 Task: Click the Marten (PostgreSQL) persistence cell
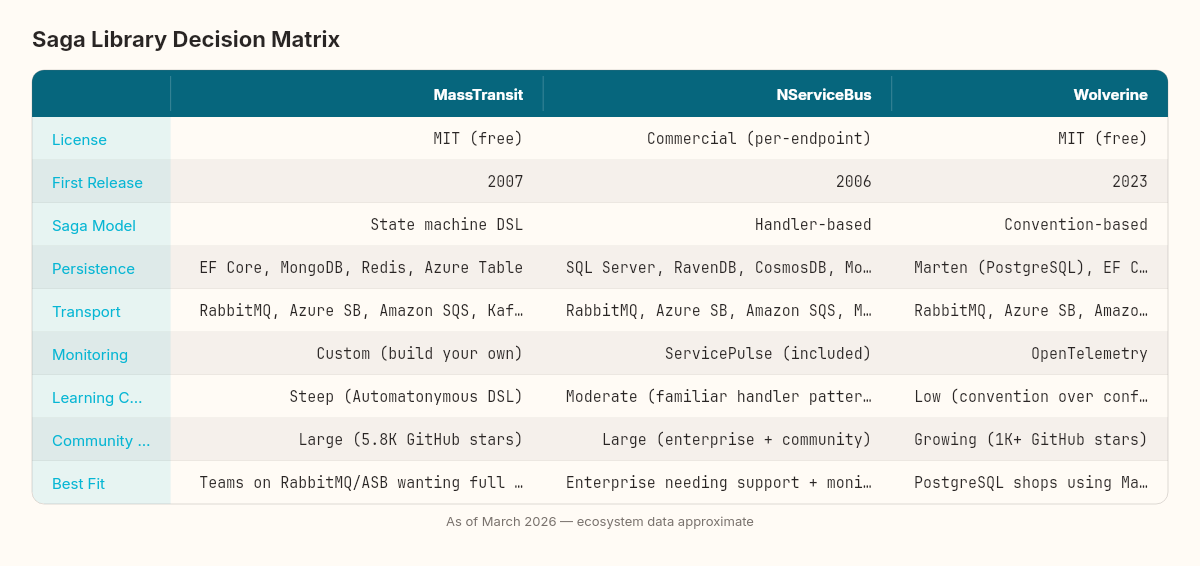coord(1031,268)
